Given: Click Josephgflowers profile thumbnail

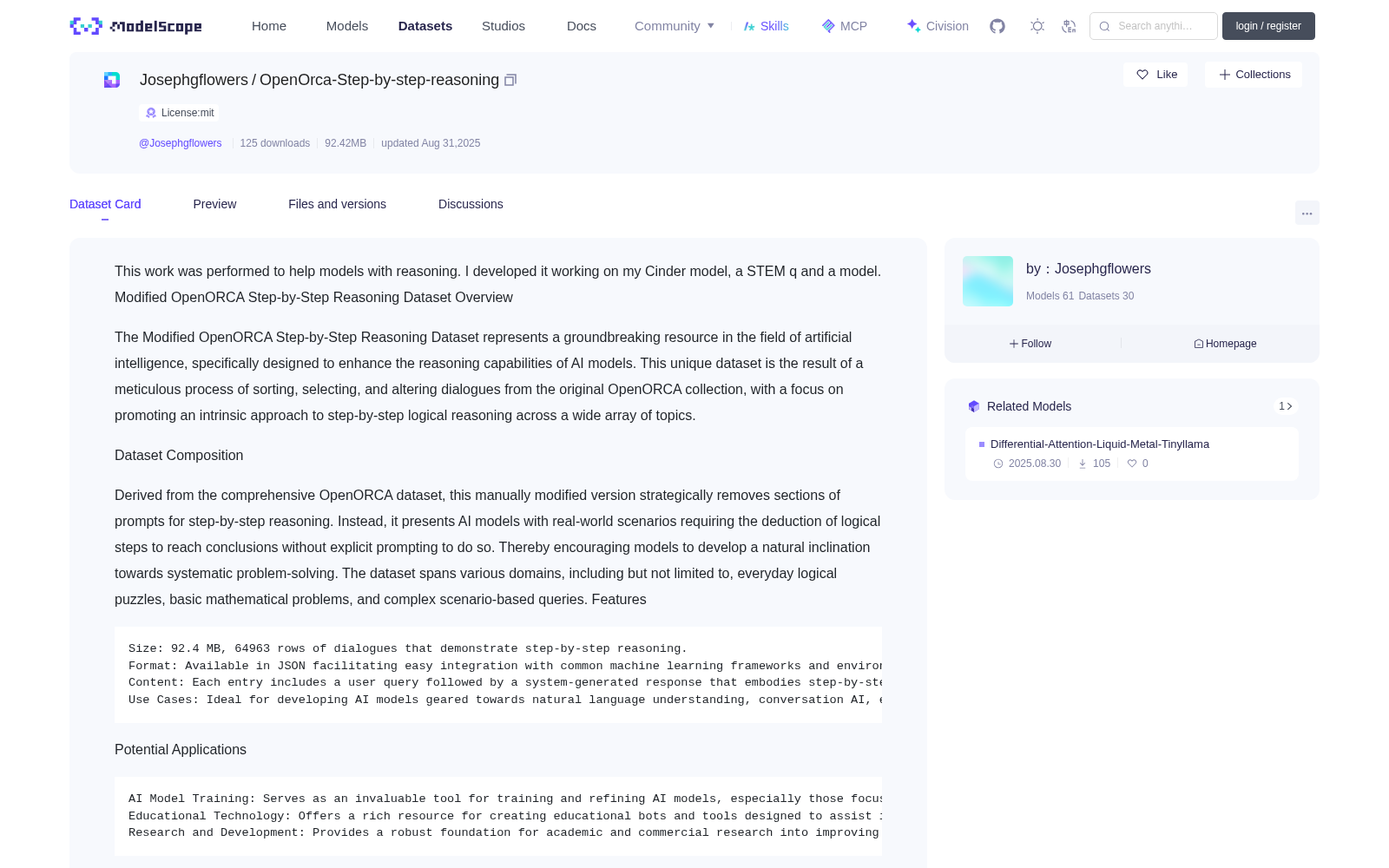Looking at the screenshot, I should pyautogui.click(x=988, y=281).
